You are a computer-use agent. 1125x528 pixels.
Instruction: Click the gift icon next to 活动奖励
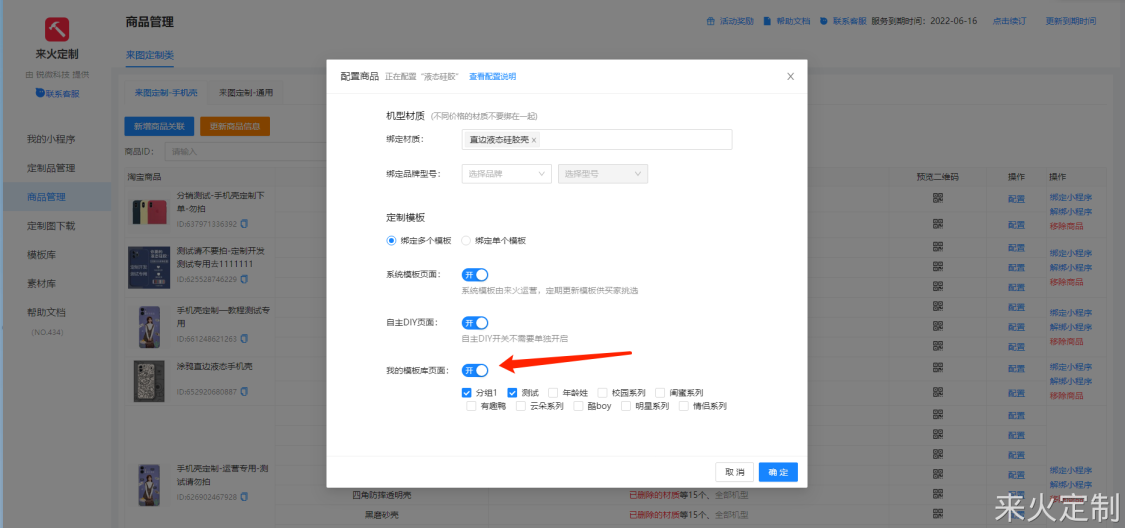711,21
